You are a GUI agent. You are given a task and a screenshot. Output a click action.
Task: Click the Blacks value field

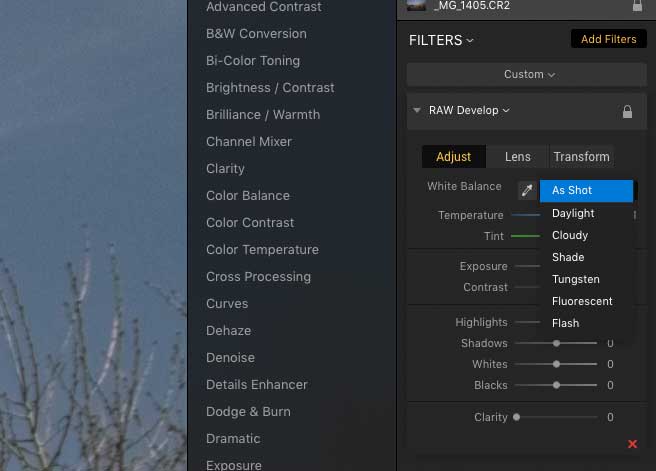point(610,385)
